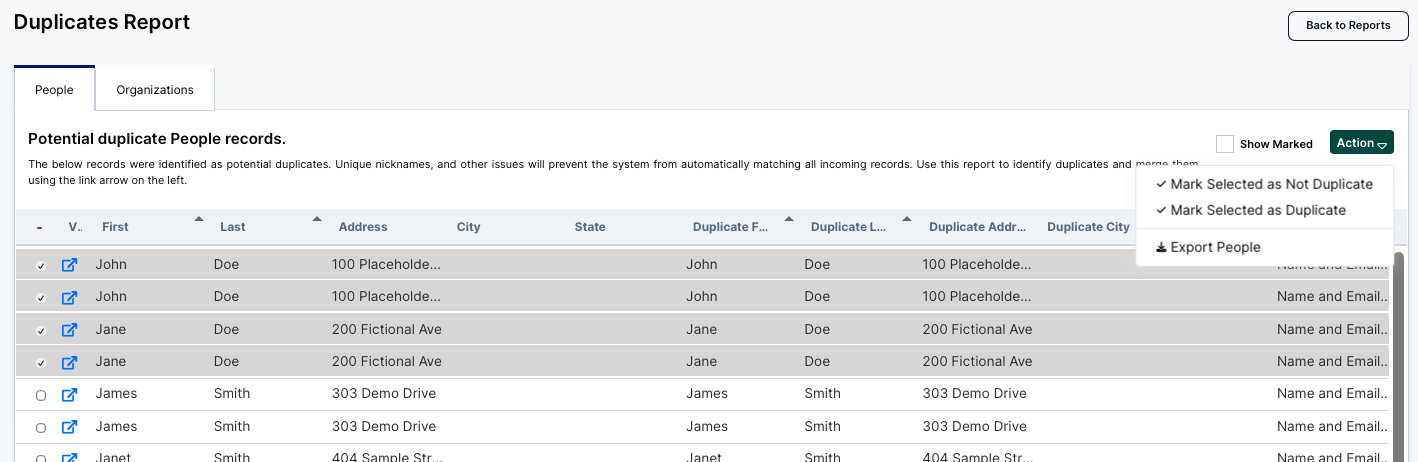Switch to the Organizations tab

(155, 90)
